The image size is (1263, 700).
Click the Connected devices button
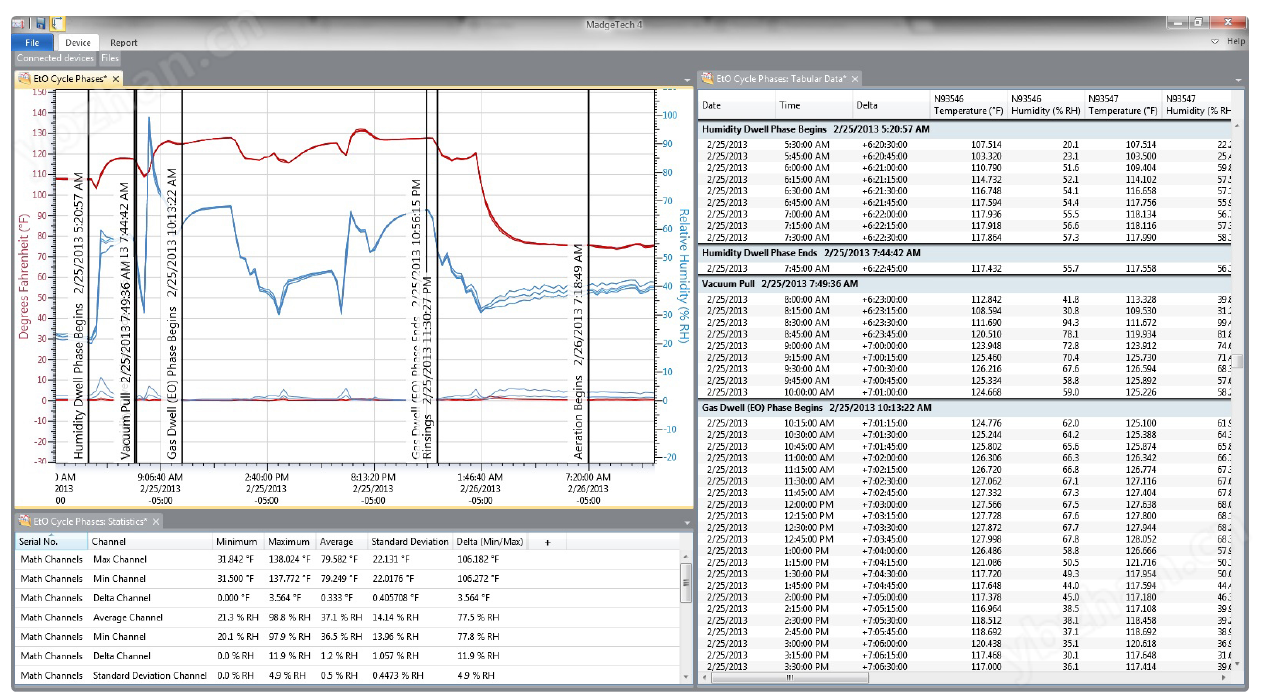(54, 59)
